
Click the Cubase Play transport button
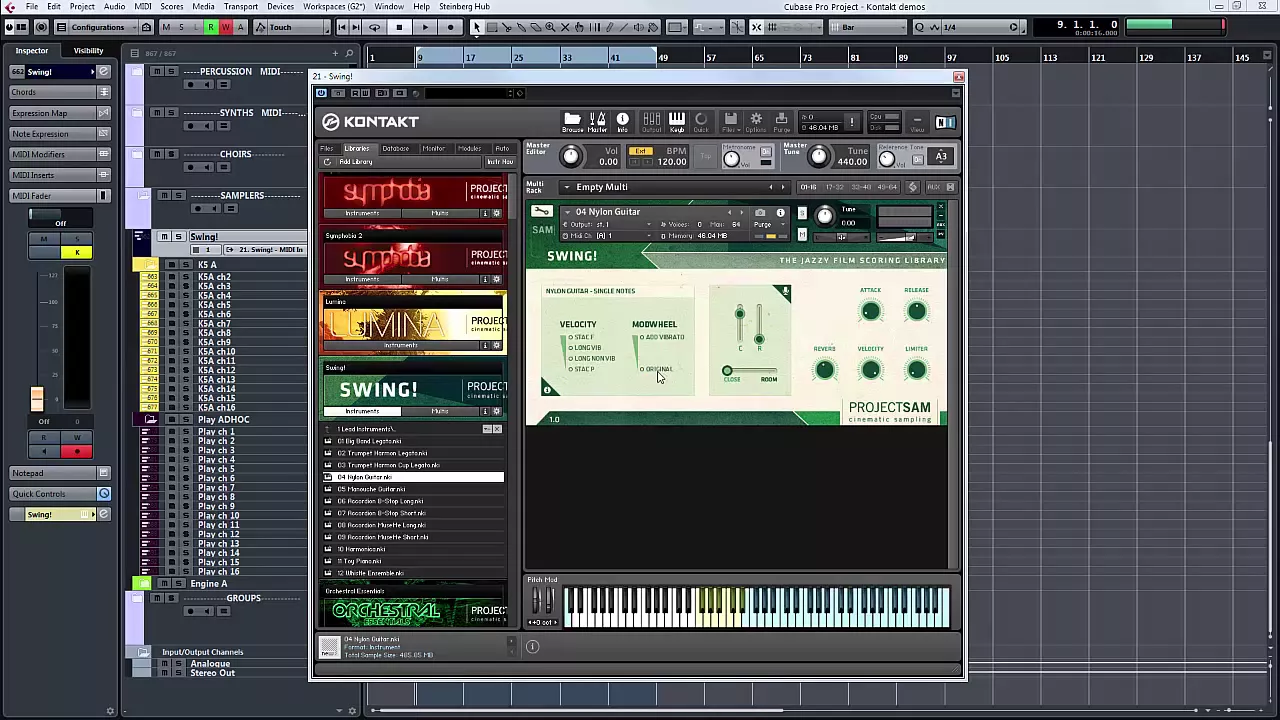[425, 27]
